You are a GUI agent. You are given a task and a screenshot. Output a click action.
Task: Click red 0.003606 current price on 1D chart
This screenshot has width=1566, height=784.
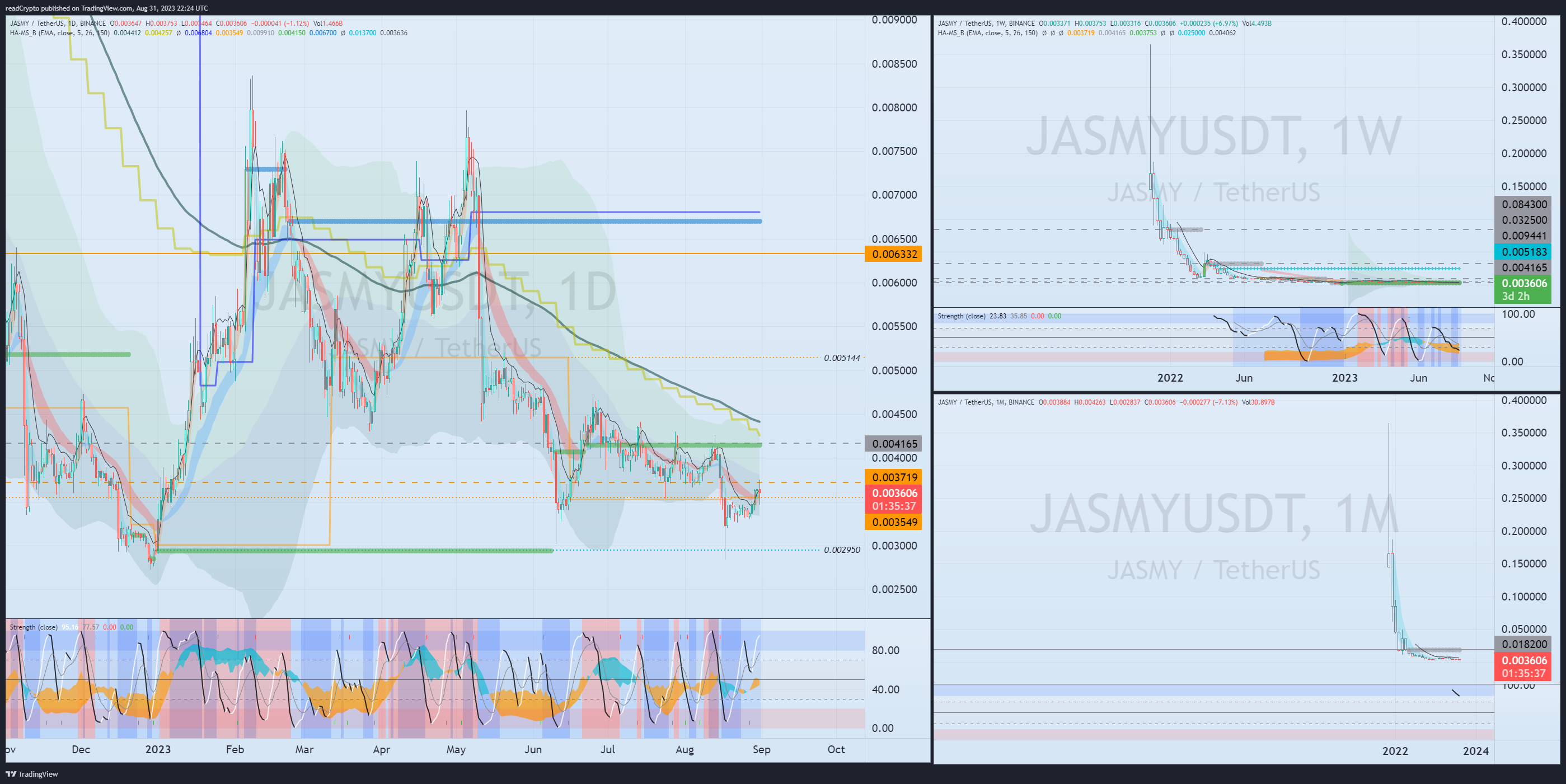pos(893,493)
